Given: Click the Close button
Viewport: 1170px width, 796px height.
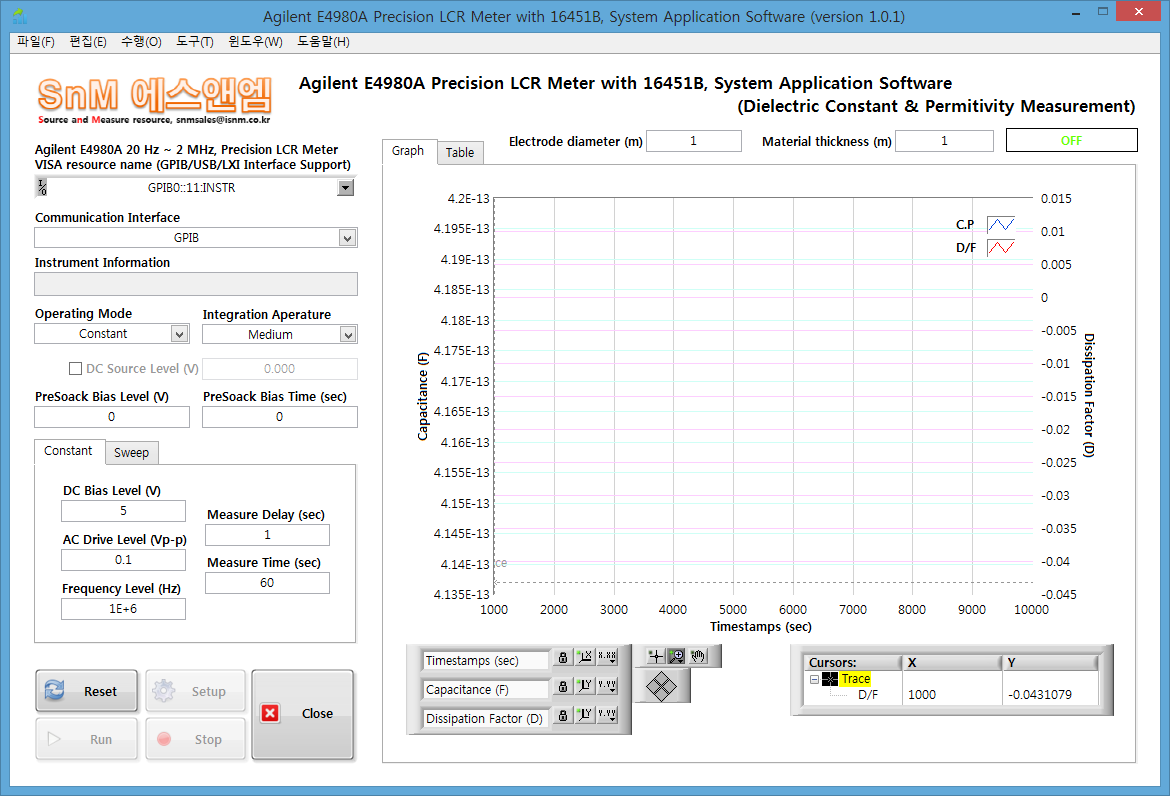Looking at the screenshot, I should pyautogui.click(x=302, y=714).
